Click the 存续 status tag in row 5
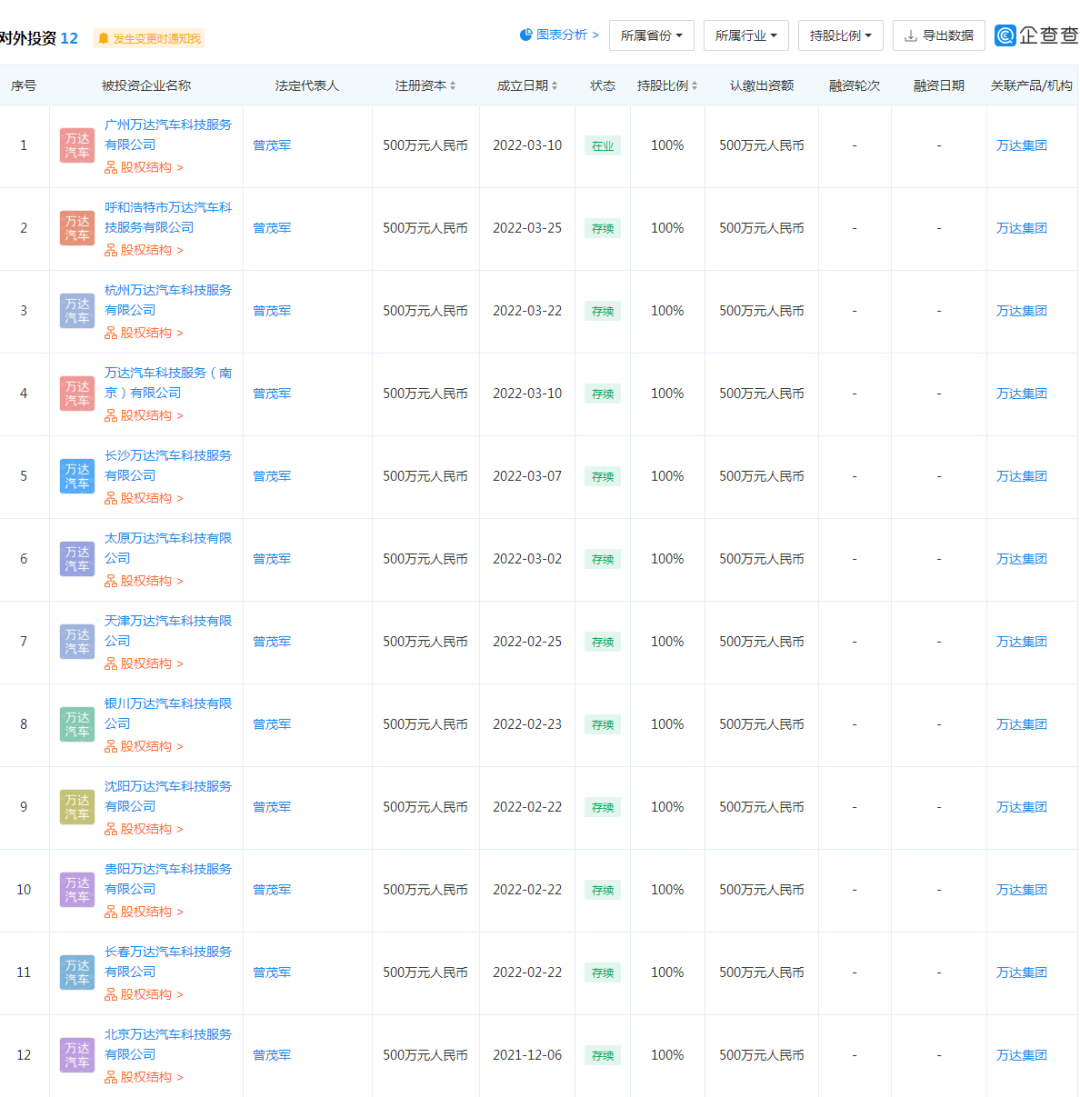The width and height of the screenshot is (1080, 1097). (602, 476)
